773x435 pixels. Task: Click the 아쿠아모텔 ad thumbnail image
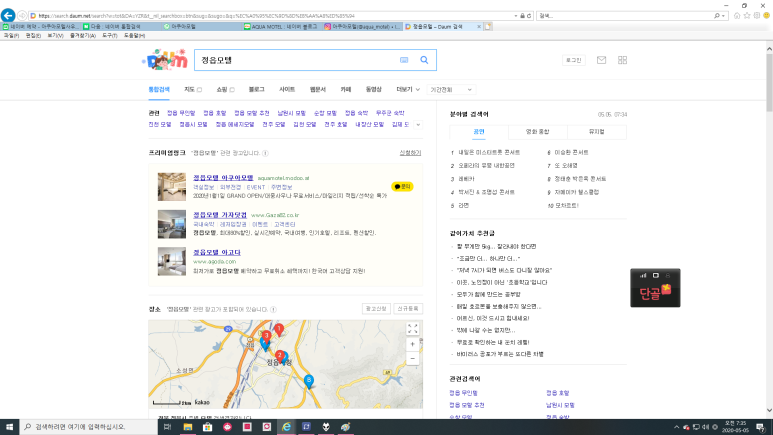tap(172, 186)
